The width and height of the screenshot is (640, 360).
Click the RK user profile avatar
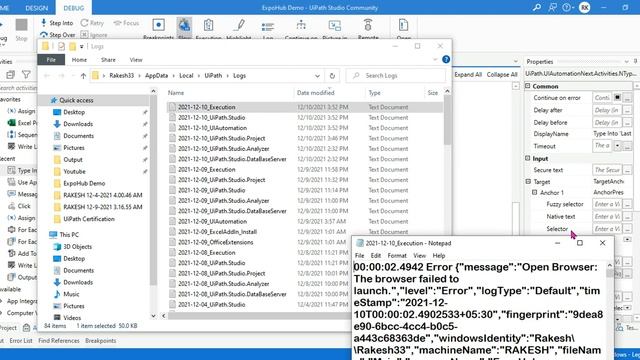[584, 7]
